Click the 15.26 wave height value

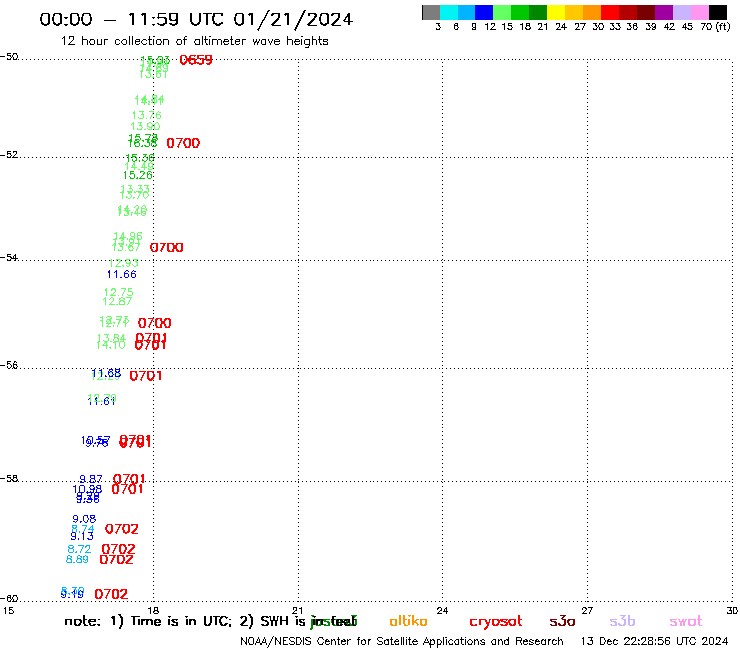[x=137, y=175]
